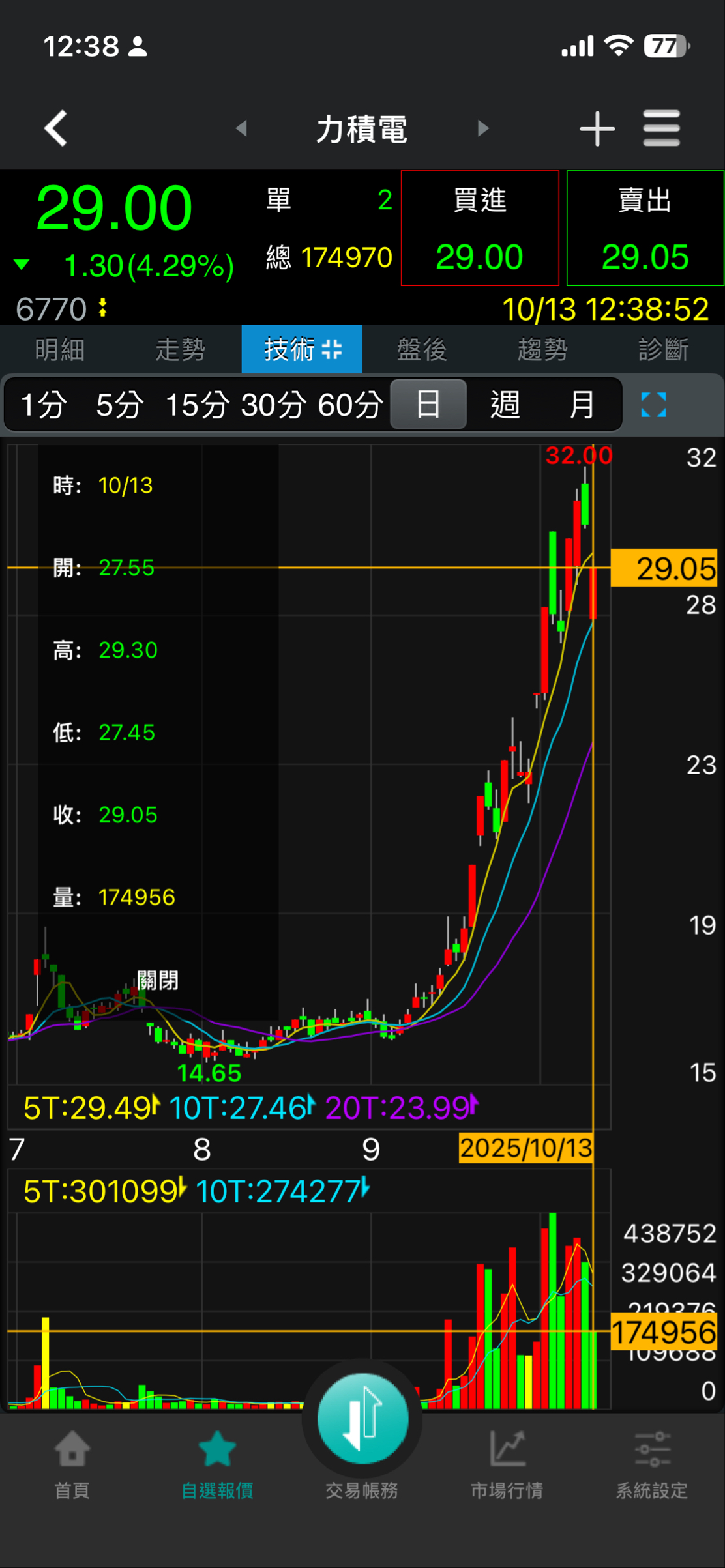
Task: Tap the 5T:29.49 moving average label
Action: [x=87, y=1107]
